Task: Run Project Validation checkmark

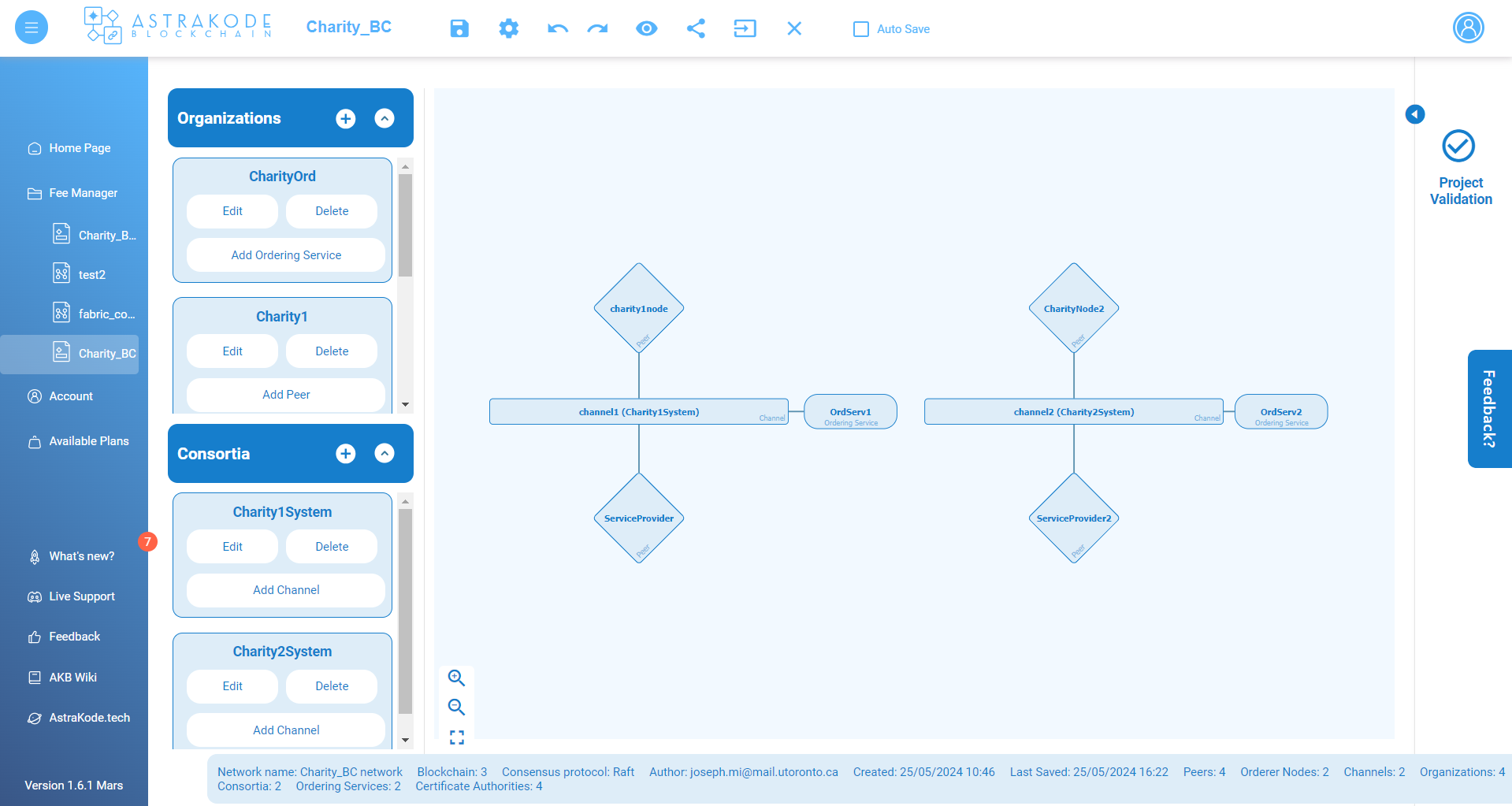Action: [x=1458, y=146]
